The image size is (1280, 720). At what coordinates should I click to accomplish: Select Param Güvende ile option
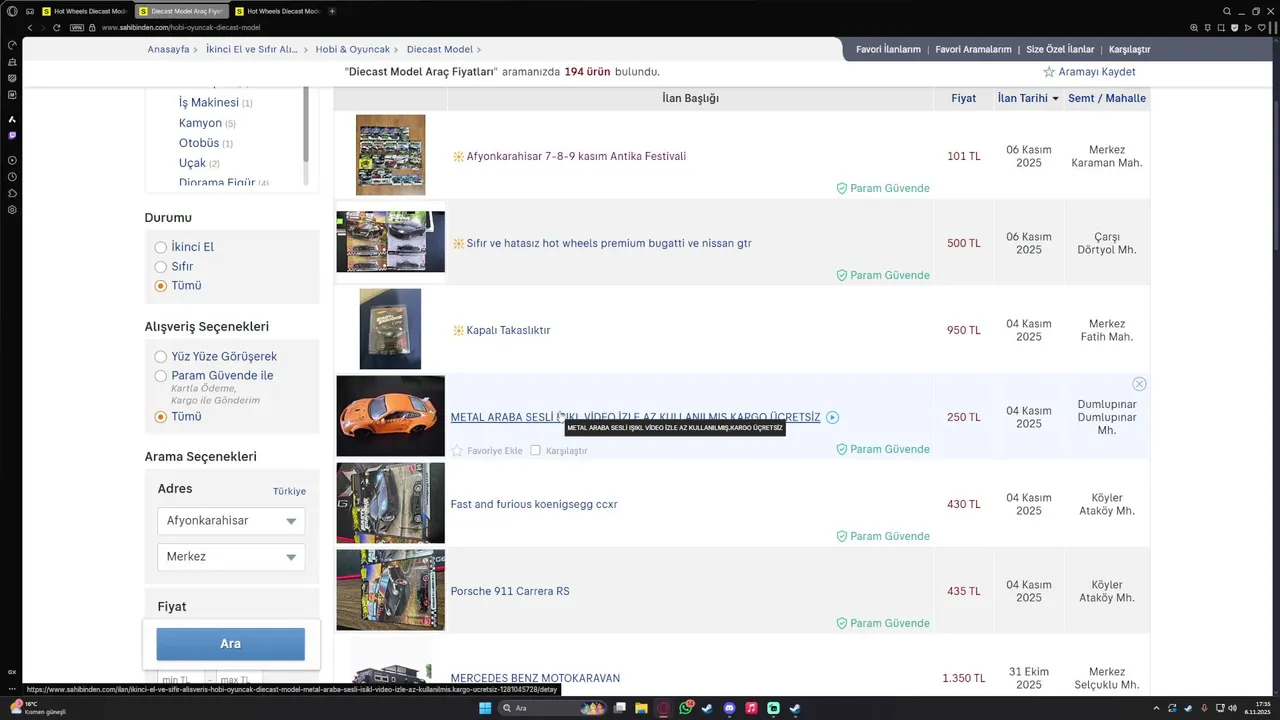coord(160,376)
